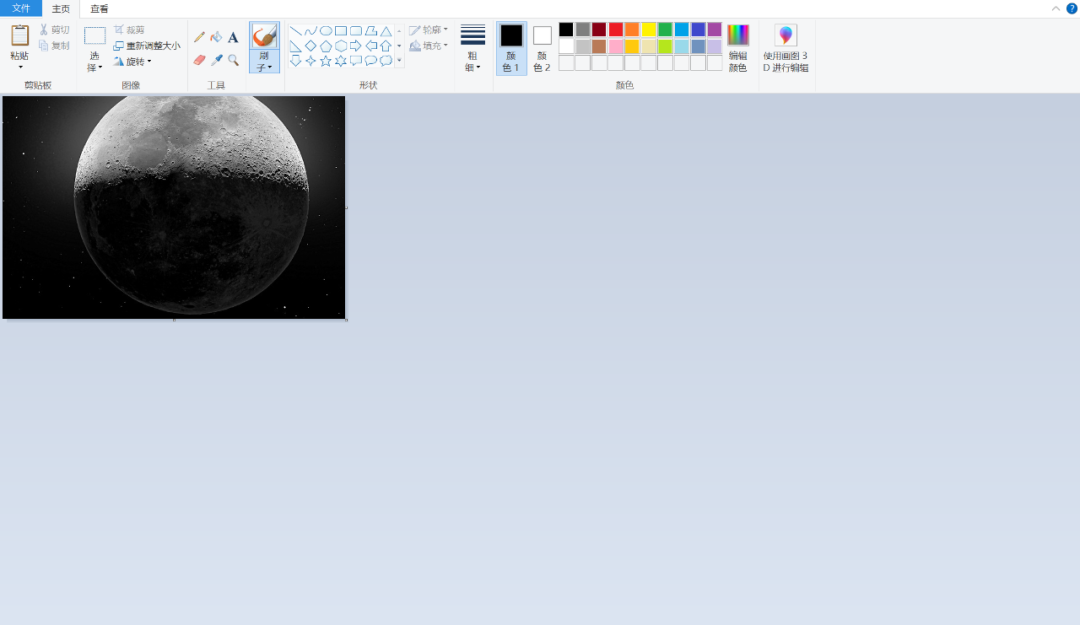Click the Paste clipboard icon

(x=20, y=36)
